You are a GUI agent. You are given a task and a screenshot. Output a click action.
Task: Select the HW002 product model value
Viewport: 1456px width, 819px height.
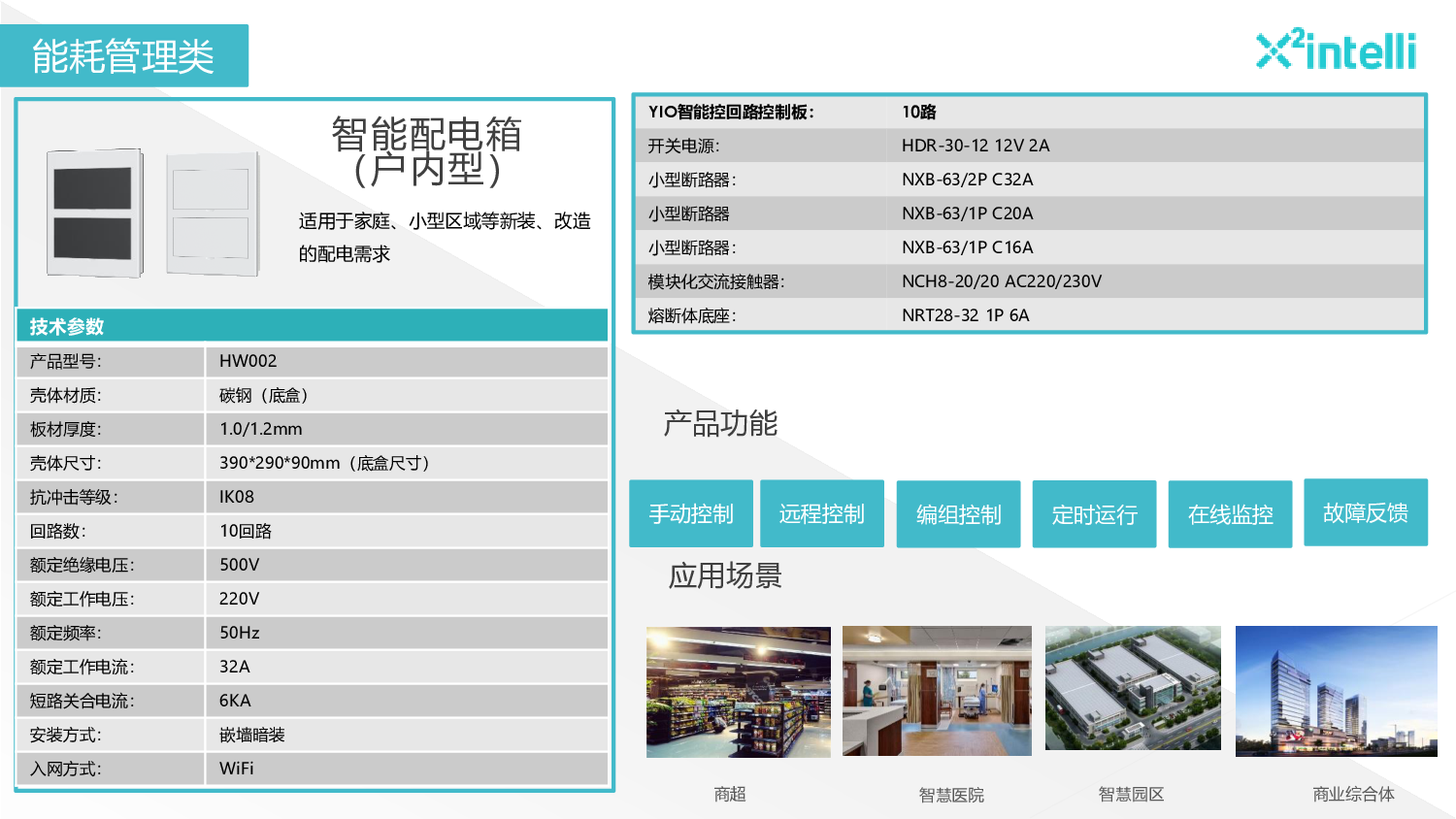tap(248, 361)
